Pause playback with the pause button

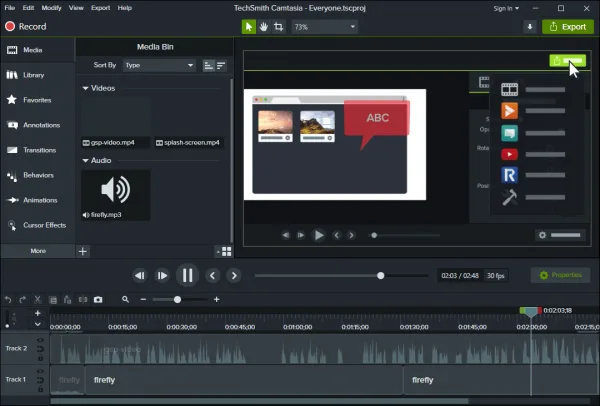(x=188, y=276)
